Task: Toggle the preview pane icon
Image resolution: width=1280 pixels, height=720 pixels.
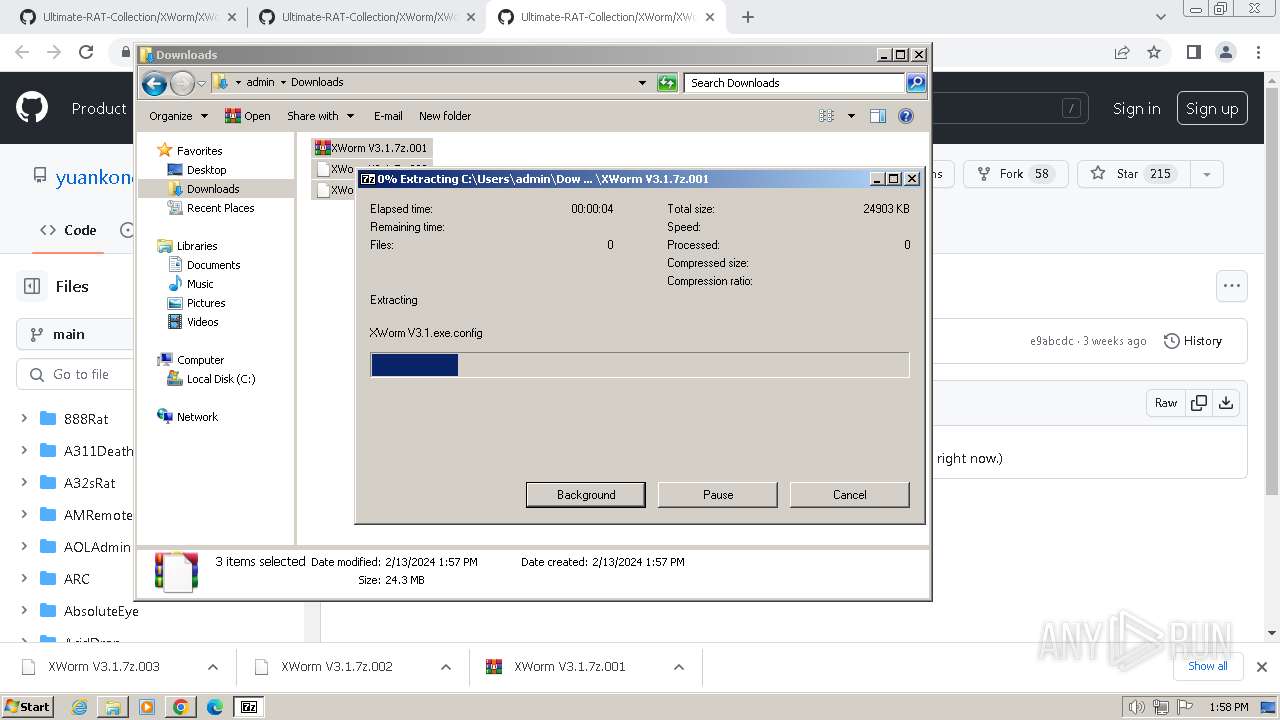Action: click(878, 116)
